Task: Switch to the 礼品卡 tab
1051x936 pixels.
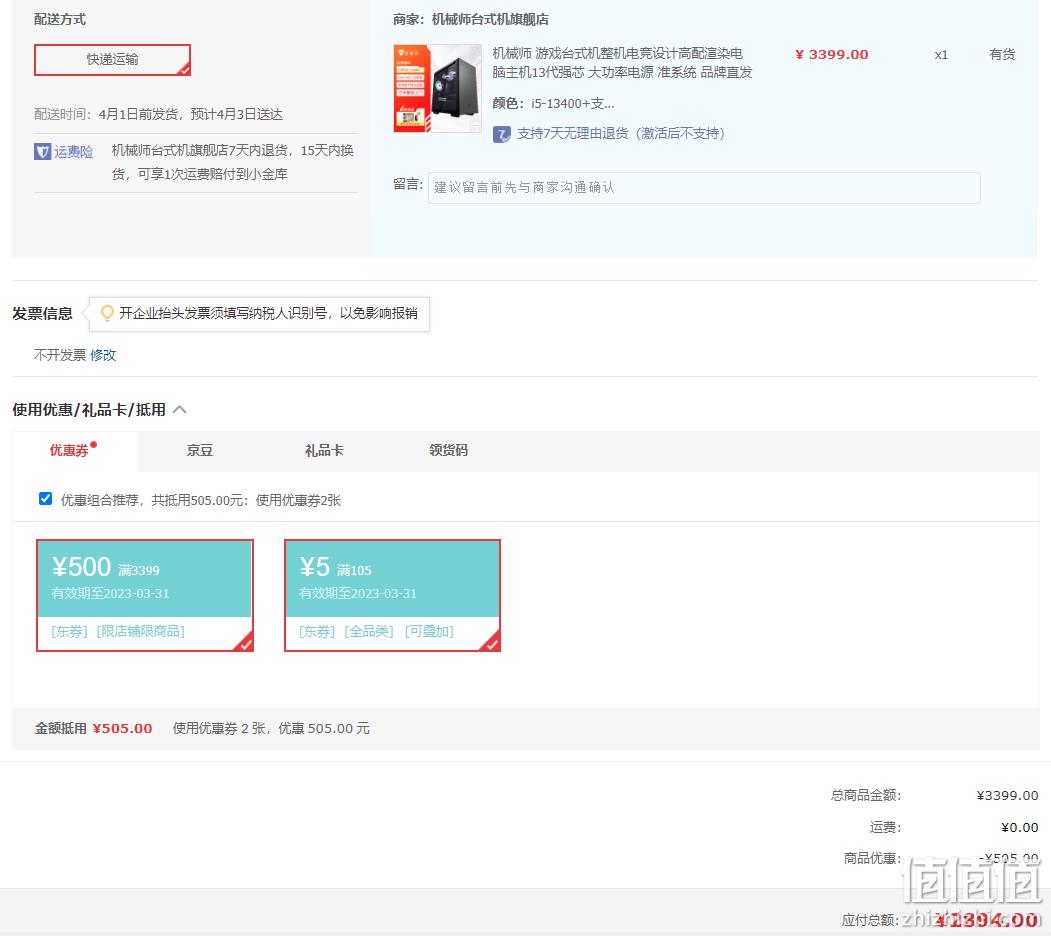Action: click(324, 451)
